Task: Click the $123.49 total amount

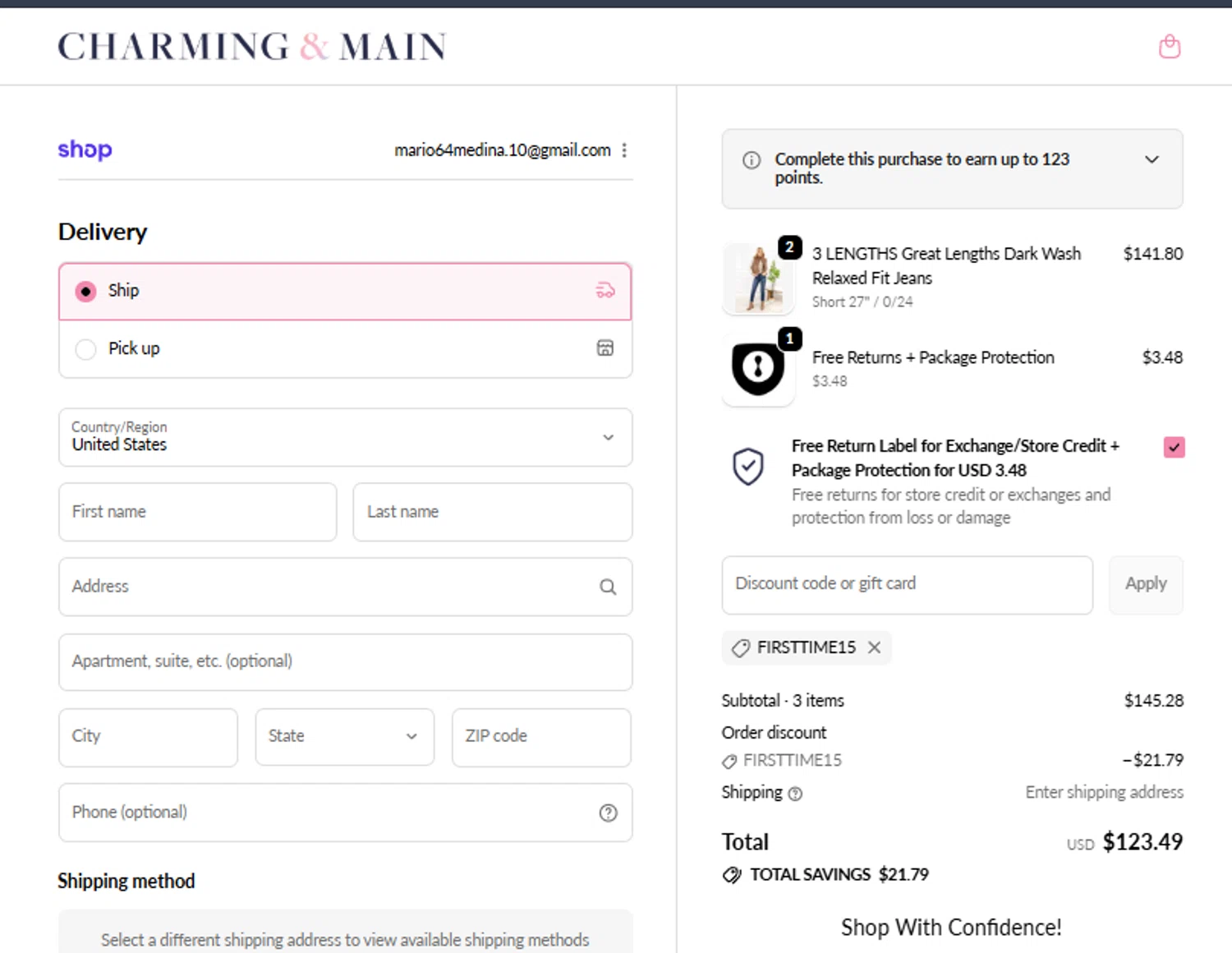Action: click(x=1142, y=842)
